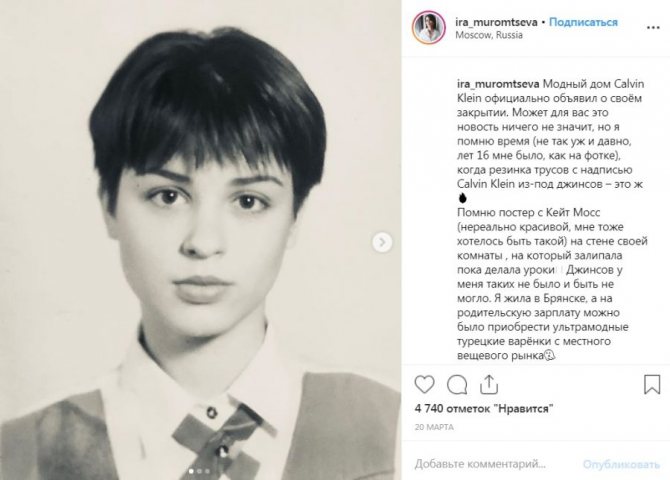Click ira_muromtseva username in the caption

498,84
